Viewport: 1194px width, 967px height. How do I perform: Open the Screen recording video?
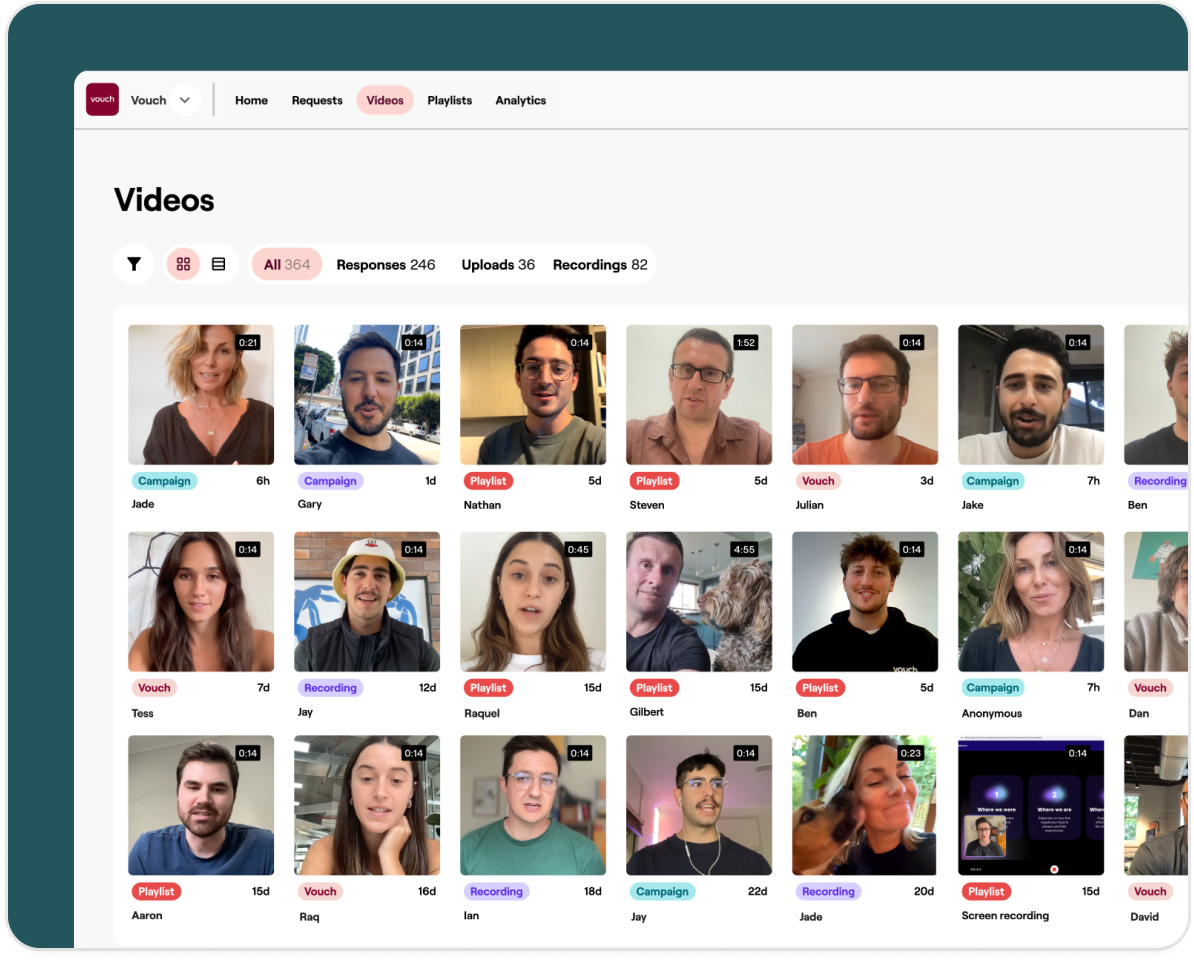[x=1031, y=805]
